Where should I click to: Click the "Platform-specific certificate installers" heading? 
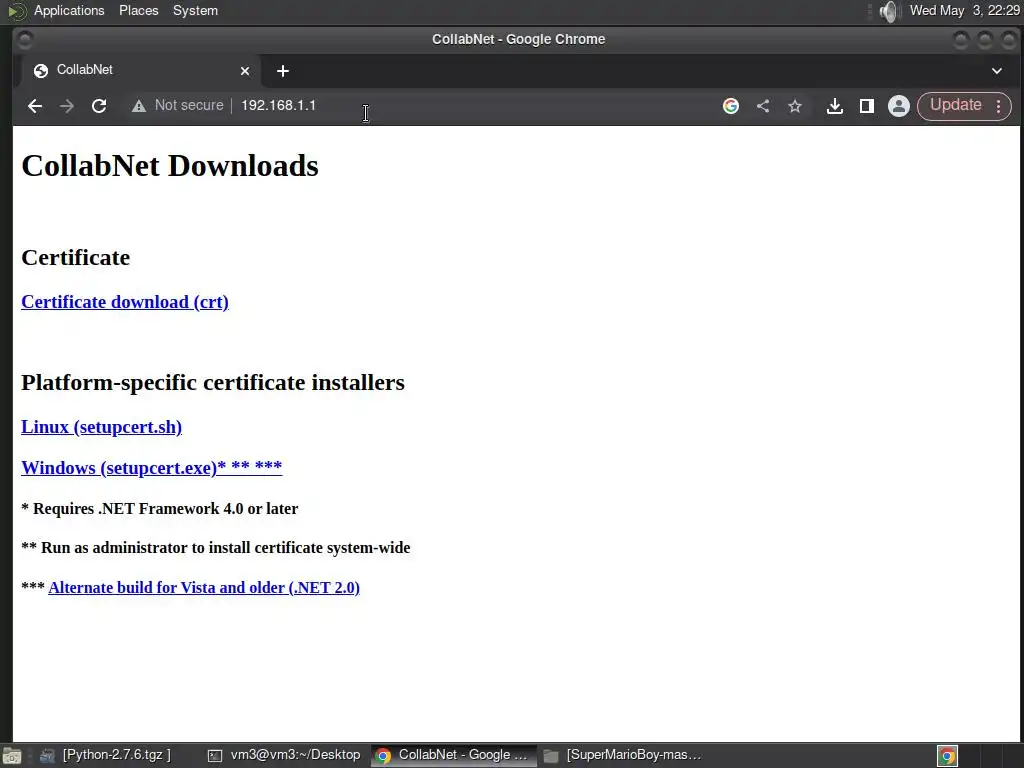213,382
